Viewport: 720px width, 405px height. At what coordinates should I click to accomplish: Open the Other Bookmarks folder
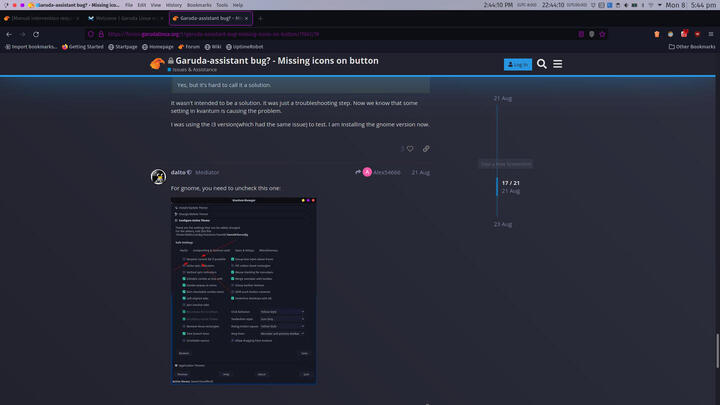692,47
